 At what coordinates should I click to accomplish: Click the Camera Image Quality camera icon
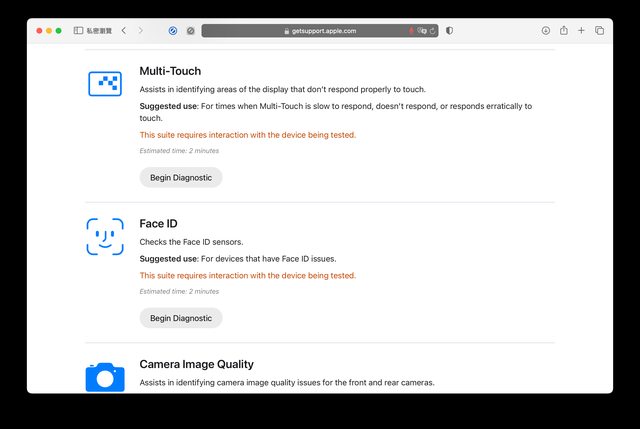105,377
